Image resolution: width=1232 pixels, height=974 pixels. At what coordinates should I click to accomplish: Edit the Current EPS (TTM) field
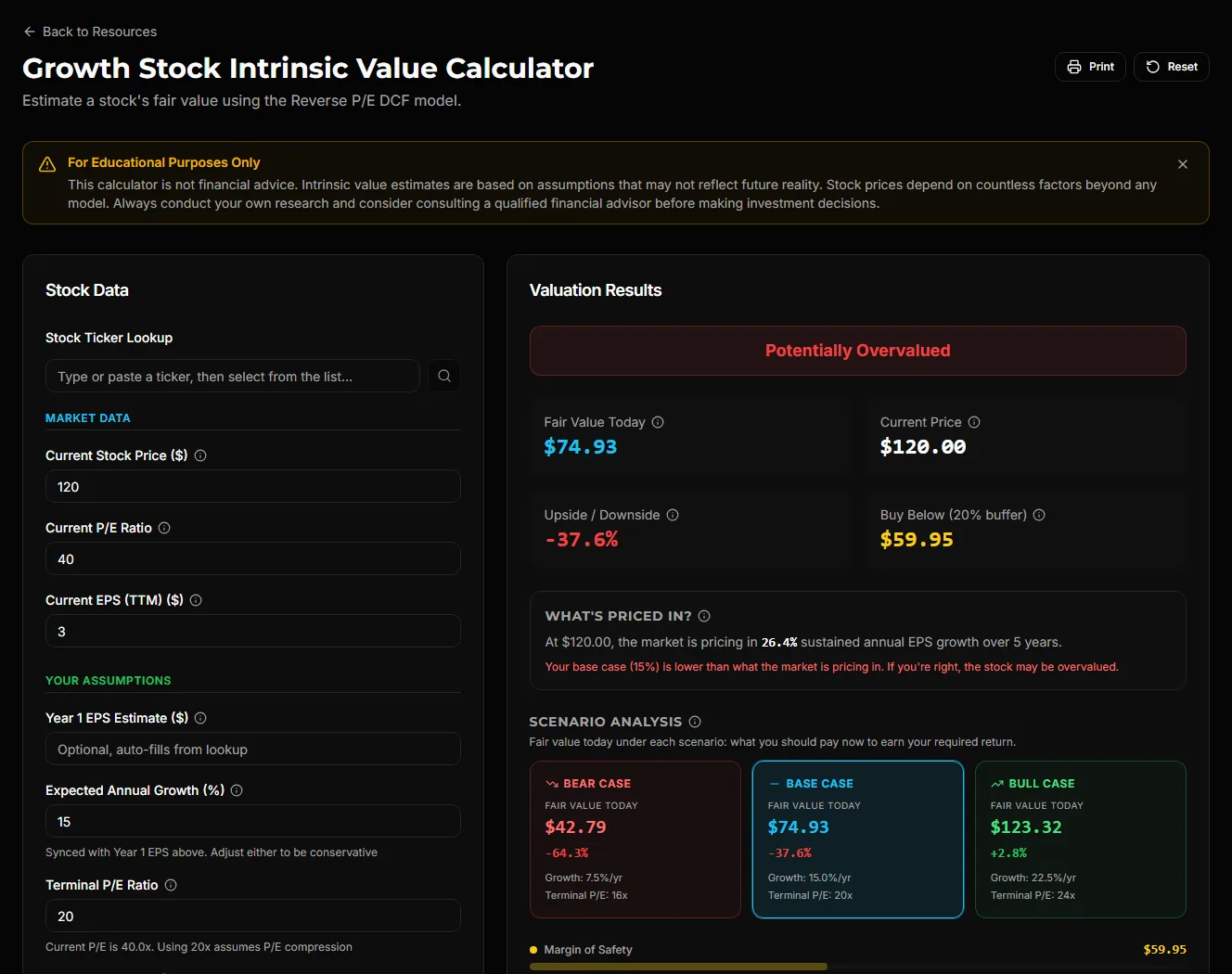tap(253, 631)
